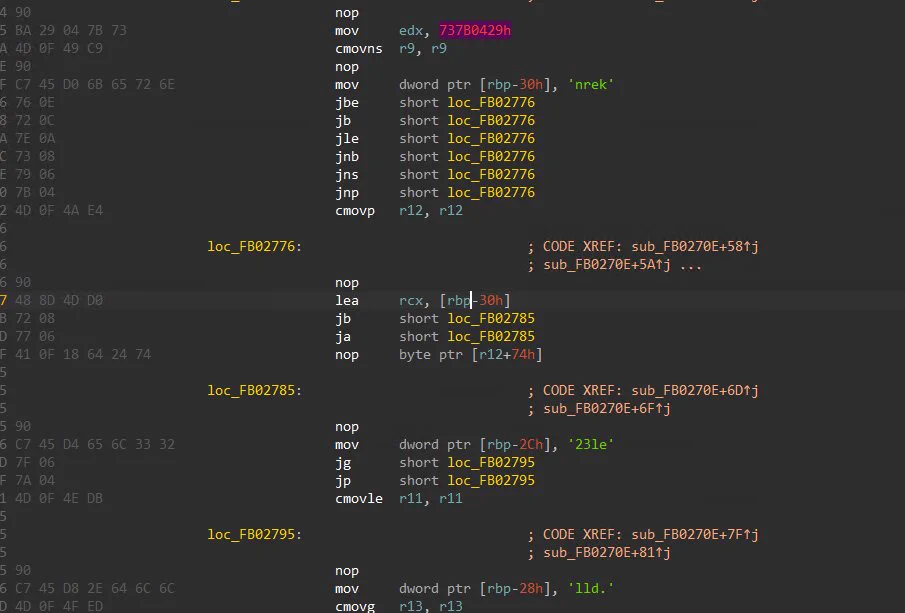Click the jbe mnemonic
The width and height of the screenshot is (905, 613).
coord(346,103)
